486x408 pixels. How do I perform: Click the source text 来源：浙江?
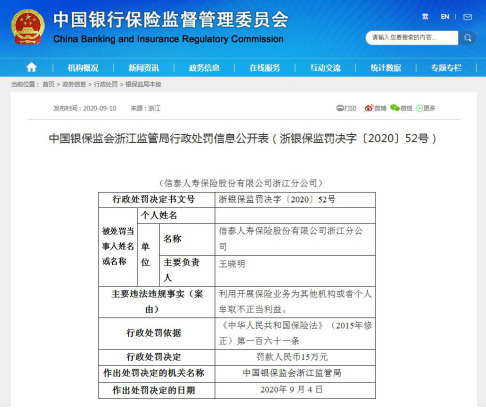[145, 108]
